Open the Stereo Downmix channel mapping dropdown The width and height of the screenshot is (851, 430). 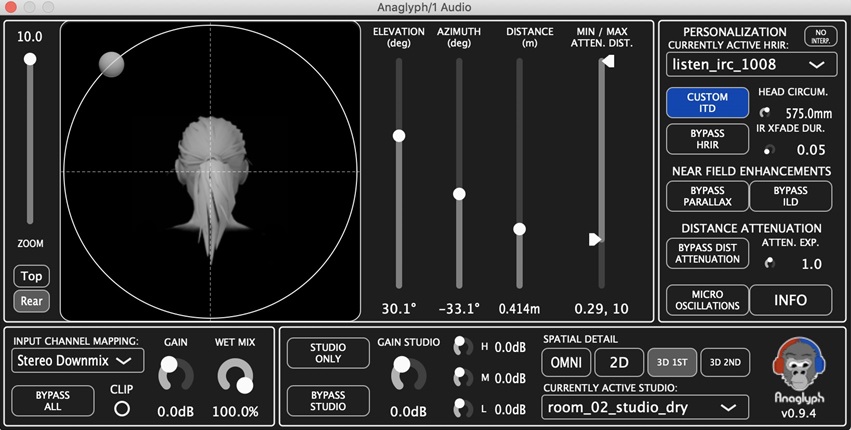pos(78,361)
